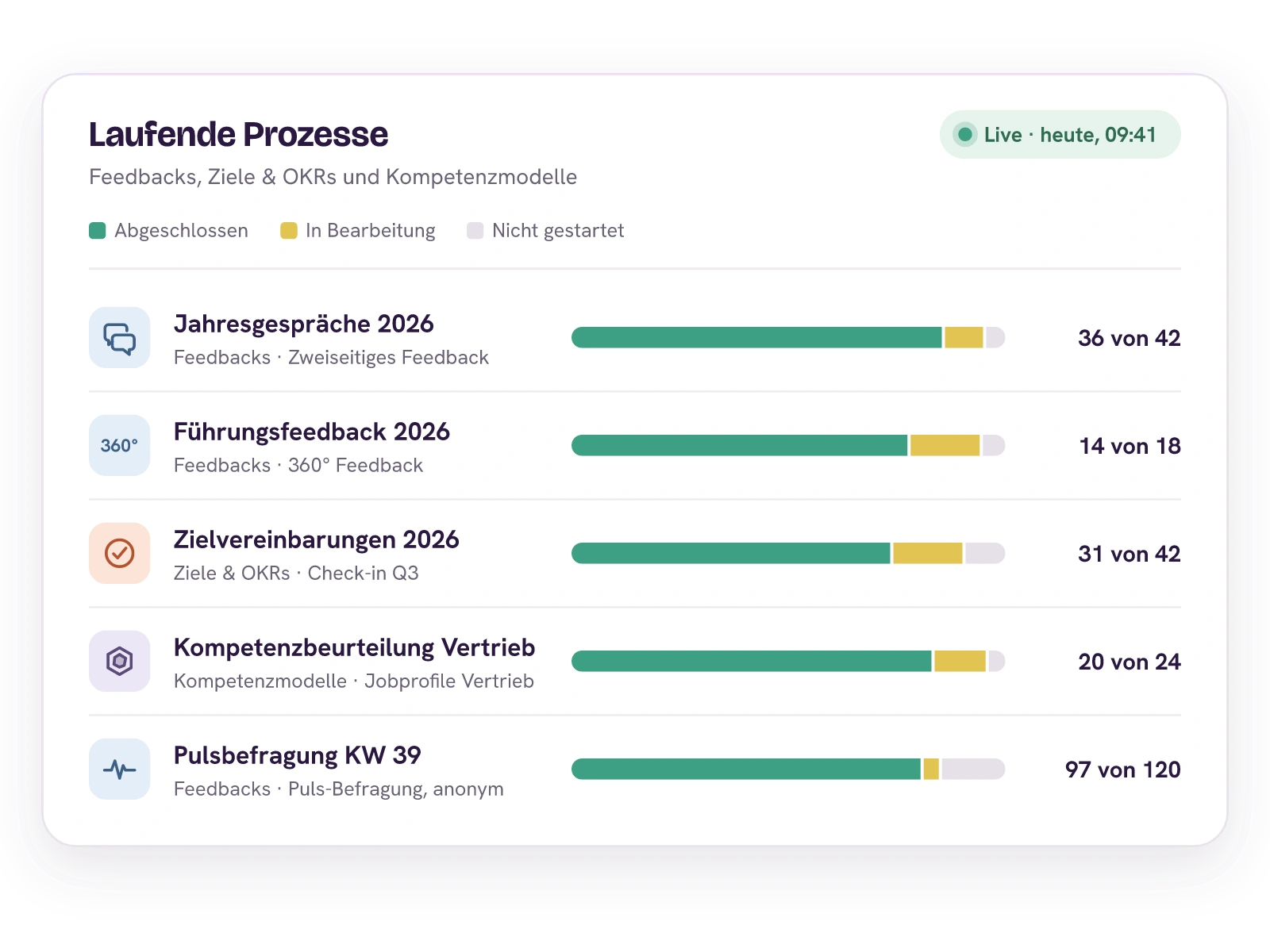Click the Jahresgespräche 2026 progress bar
This screenshot has width=1270, height=952.
click(x=788, y=337)
